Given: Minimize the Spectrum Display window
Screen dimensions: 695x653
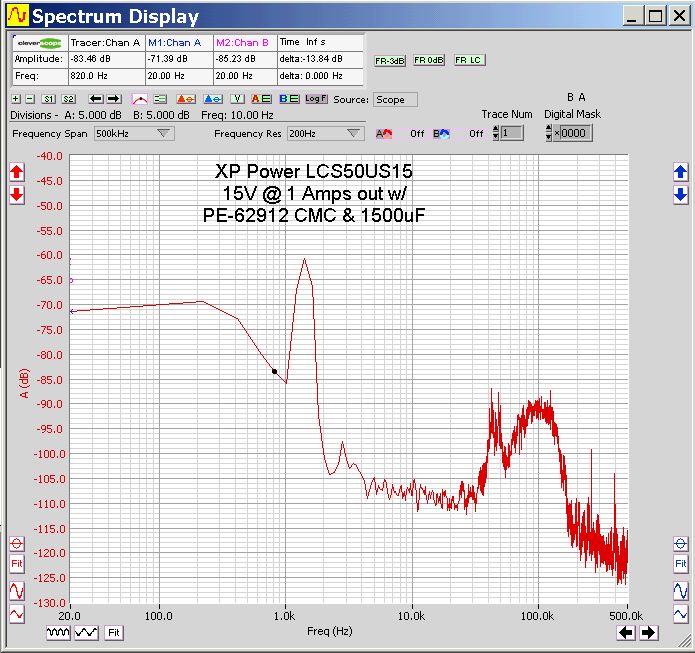Looking at the screenshot, I should [633, 16].
